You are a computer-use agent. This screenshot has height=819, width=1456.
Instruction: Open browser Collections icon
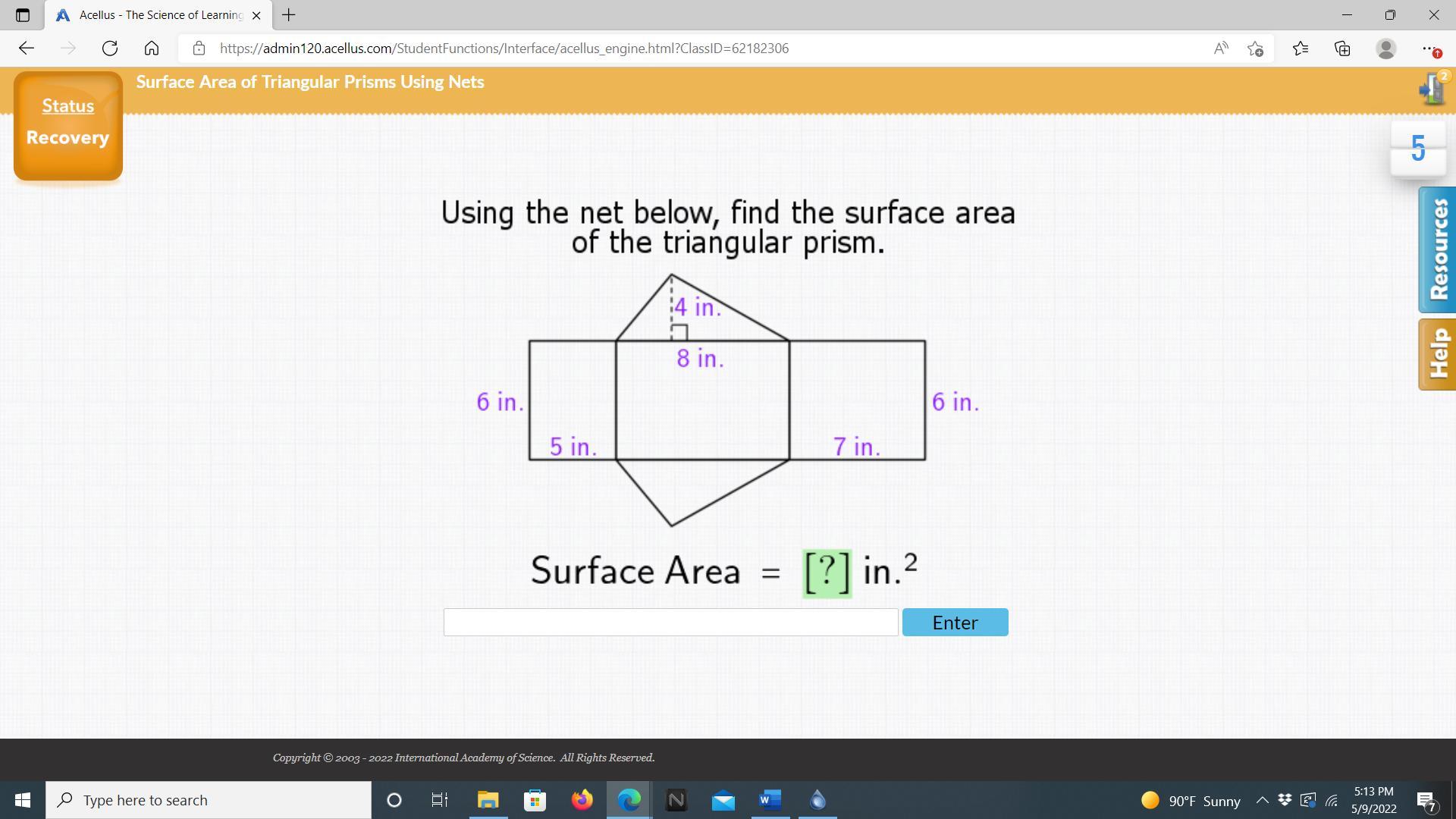[1342, 49]
